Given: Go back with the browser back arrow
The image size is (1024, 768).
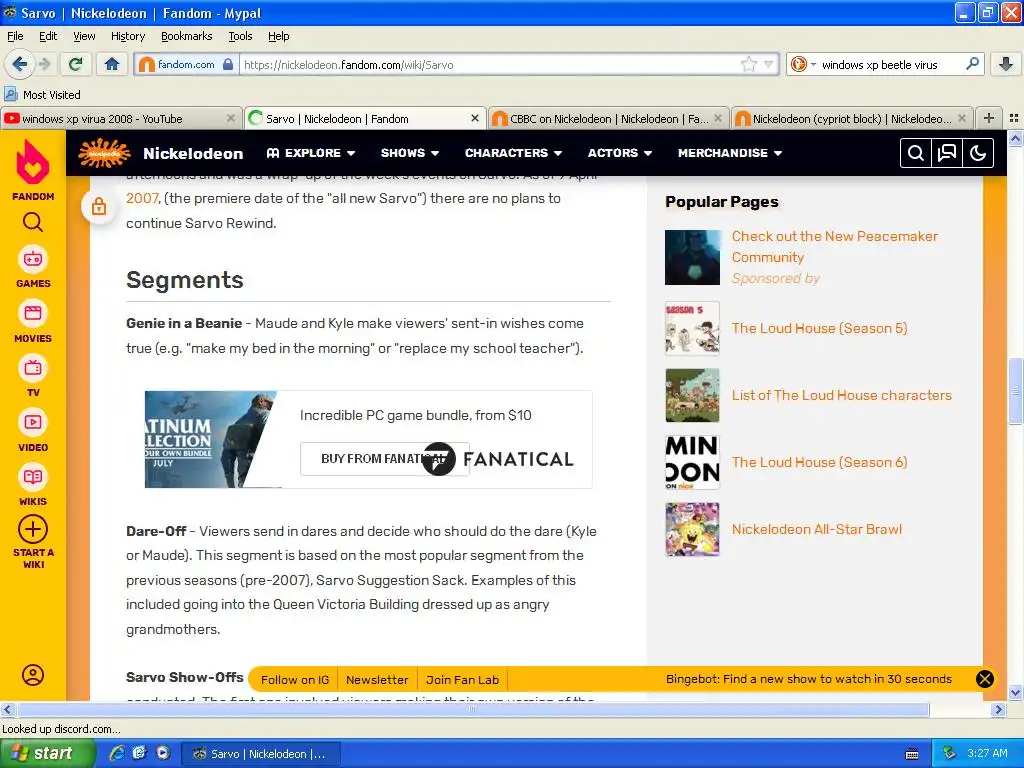Looking at the screenshot, I should 19,64.
